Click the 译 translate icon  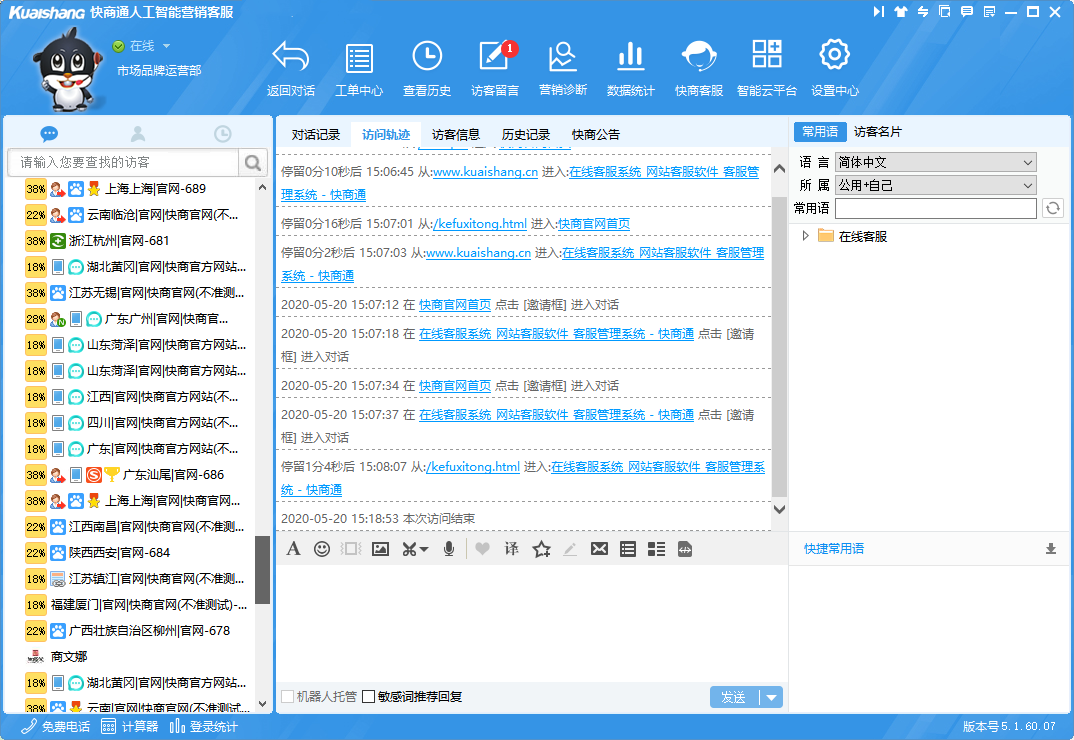(x=511, y=549)
